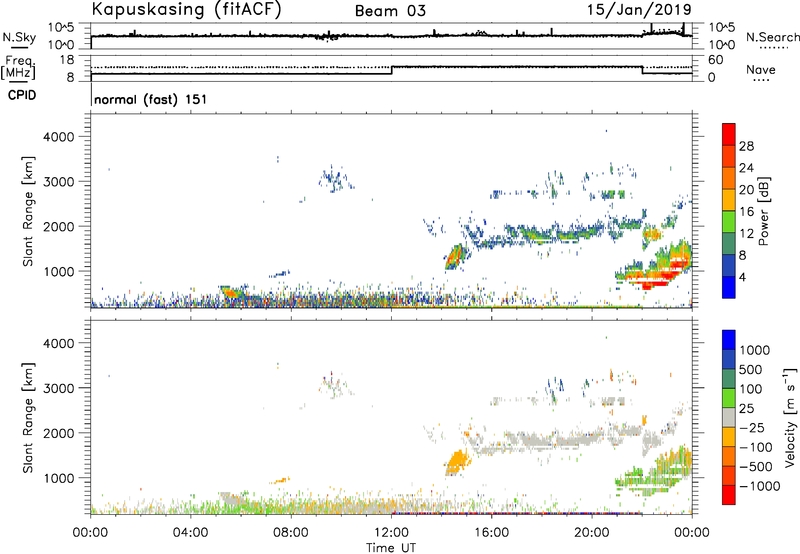Select the 3000 tick on power panel
The image size is (800, 554).
[59, 182]
